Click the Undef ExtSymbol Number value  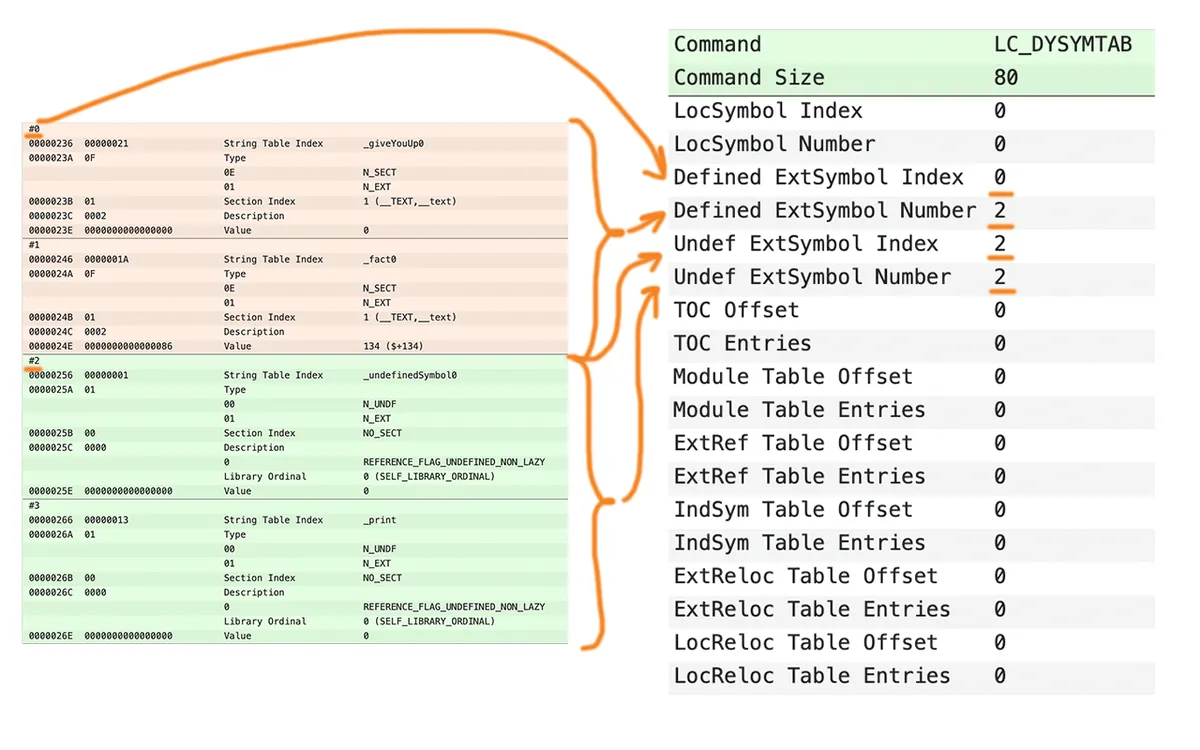pos(999,277)
